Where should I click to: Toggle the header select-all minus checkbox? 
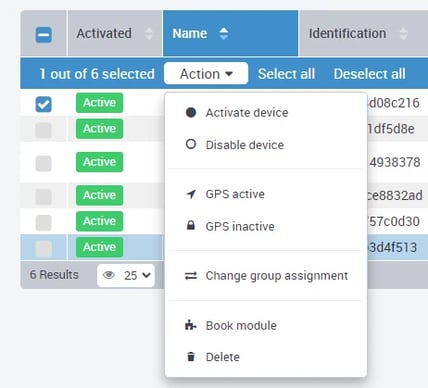pyautogui.click(x=44, y=35)
